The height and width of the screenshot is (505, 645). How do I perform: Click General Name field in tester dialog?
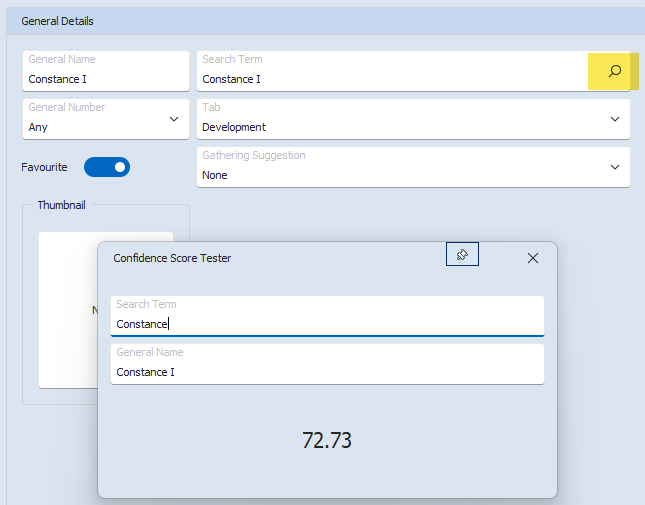pyautogui.click(x=327, y=371)
